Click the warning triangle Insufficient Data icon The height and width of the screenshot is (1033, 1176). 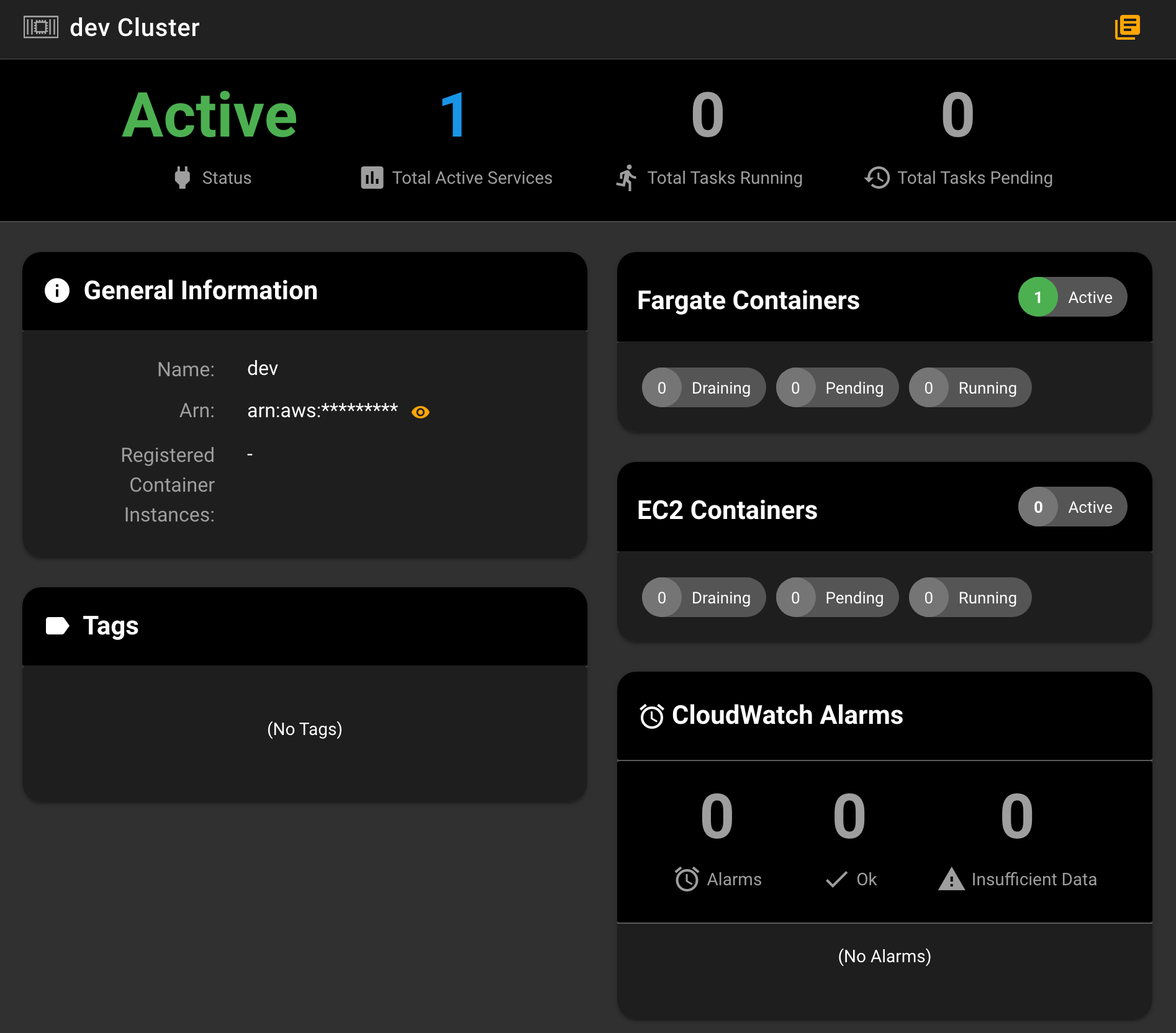point(951,879)
